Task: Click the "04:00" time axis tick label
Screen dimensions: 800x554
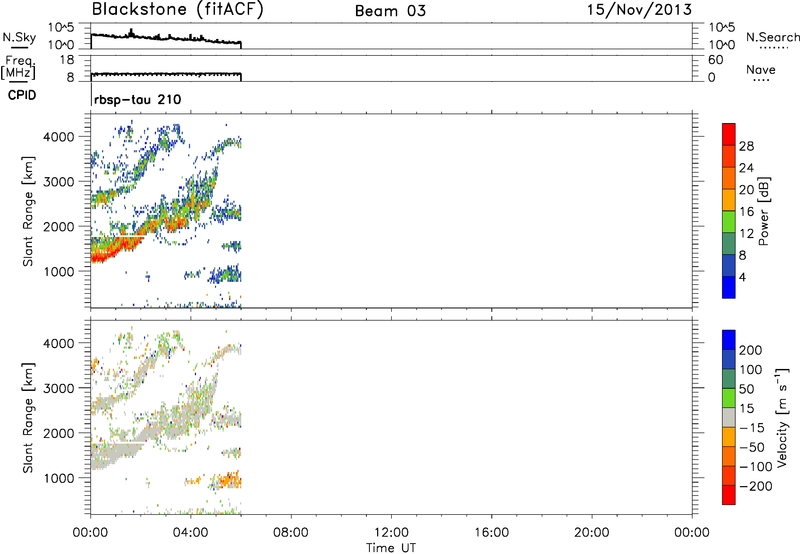Action: tap(191, 533)
